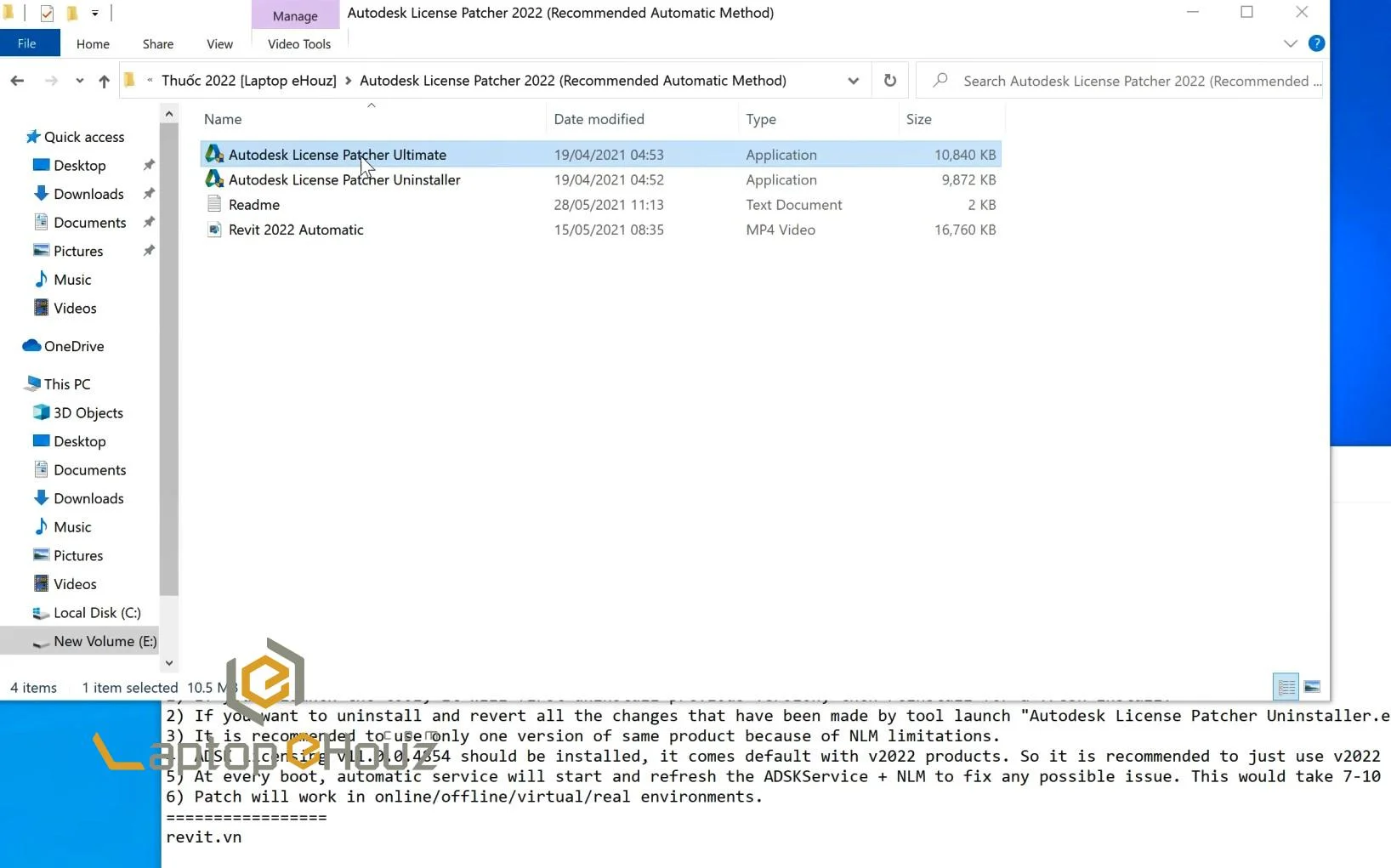
Task: Open Videos under This PC
Action: pyautogui.click(x=75, y=584)
